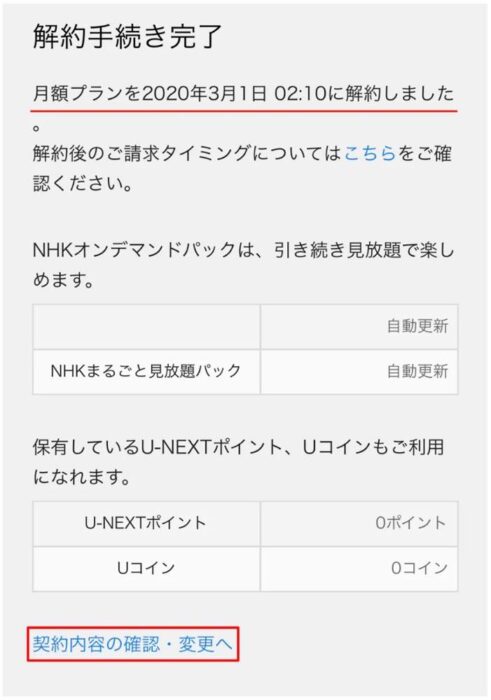Click the NHKオンデマンドパック description paragraph

point(244,265)
